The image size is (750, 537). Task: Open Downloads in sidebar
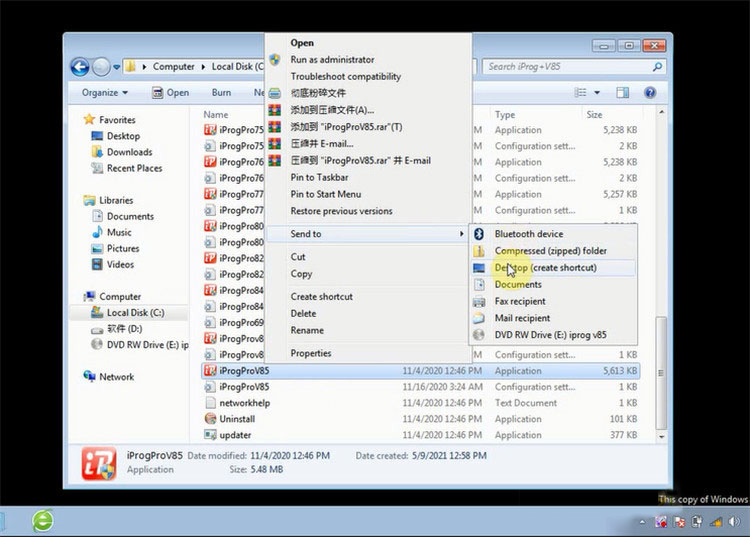click(x=121, y=152)
